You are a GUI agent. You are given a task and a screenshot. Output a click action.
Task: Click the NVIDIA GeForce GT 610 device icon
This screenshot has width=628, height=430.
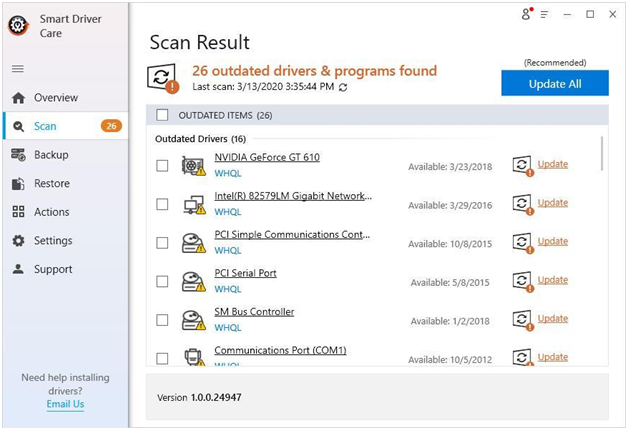pos(193,165)
